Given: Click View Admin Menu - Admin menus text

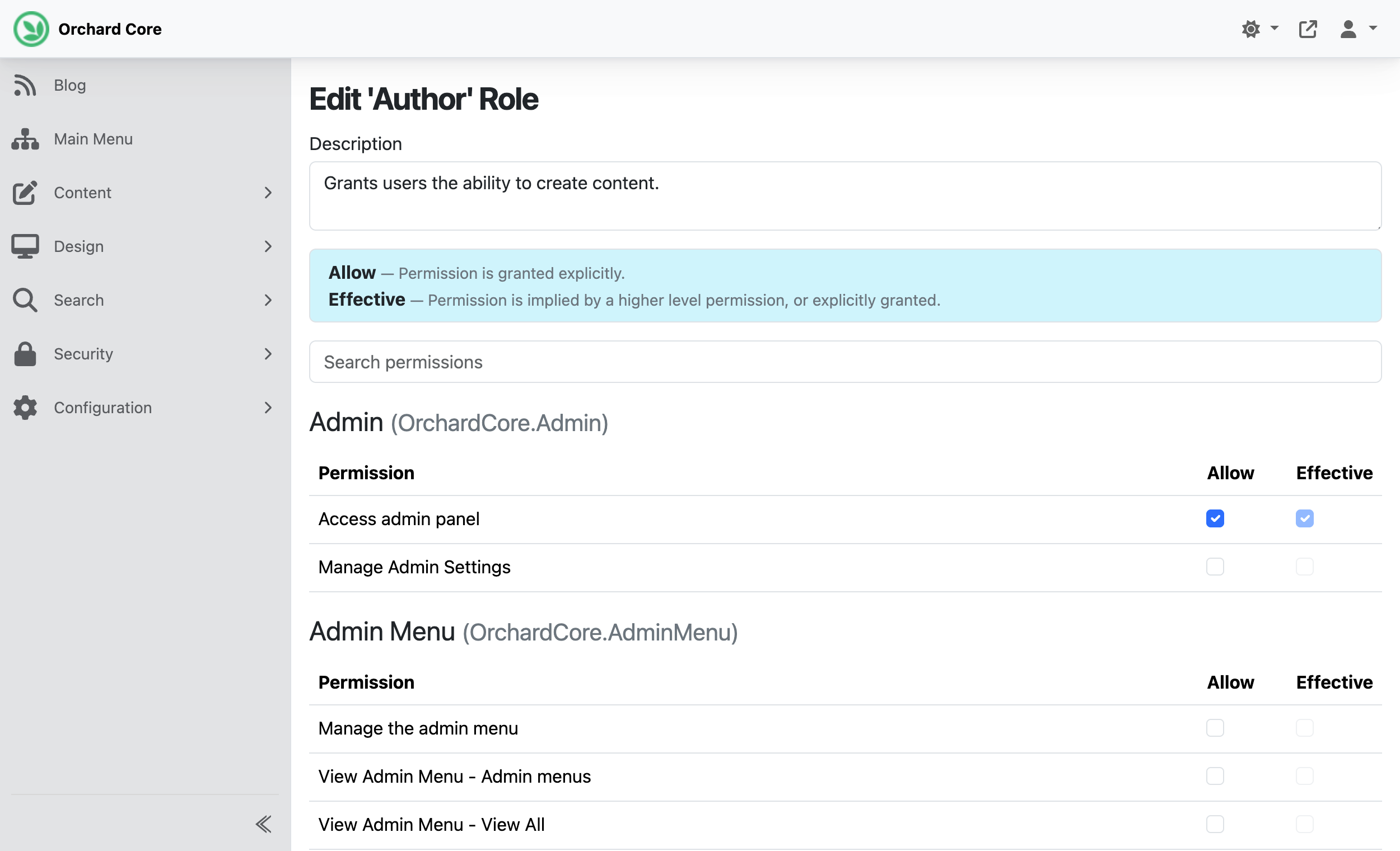Looking at the screenshot, I should 455,777.
